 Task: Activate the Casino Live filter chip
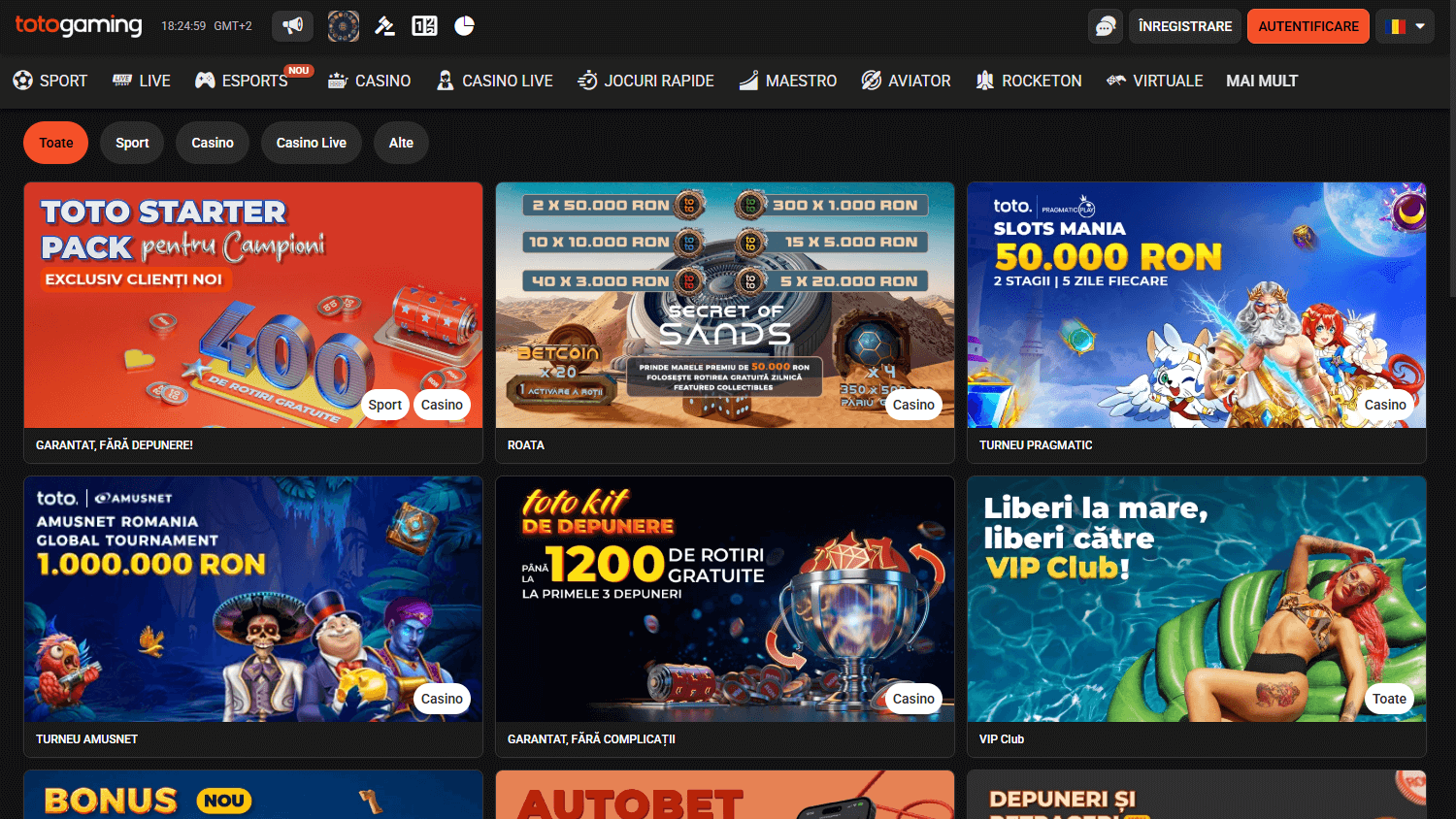point(311,143)
